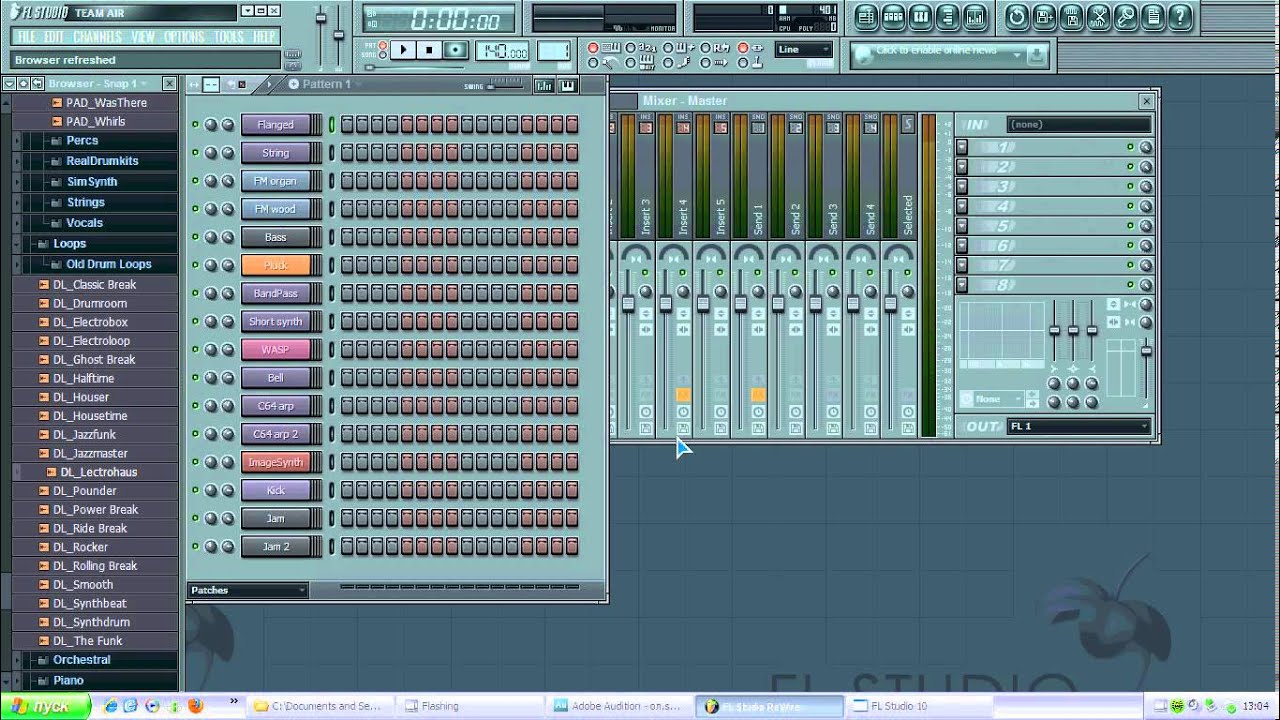Select the Pluck channel button
Image resolution: width=1280 pixels, height=720 pixels.
(275, 265)
